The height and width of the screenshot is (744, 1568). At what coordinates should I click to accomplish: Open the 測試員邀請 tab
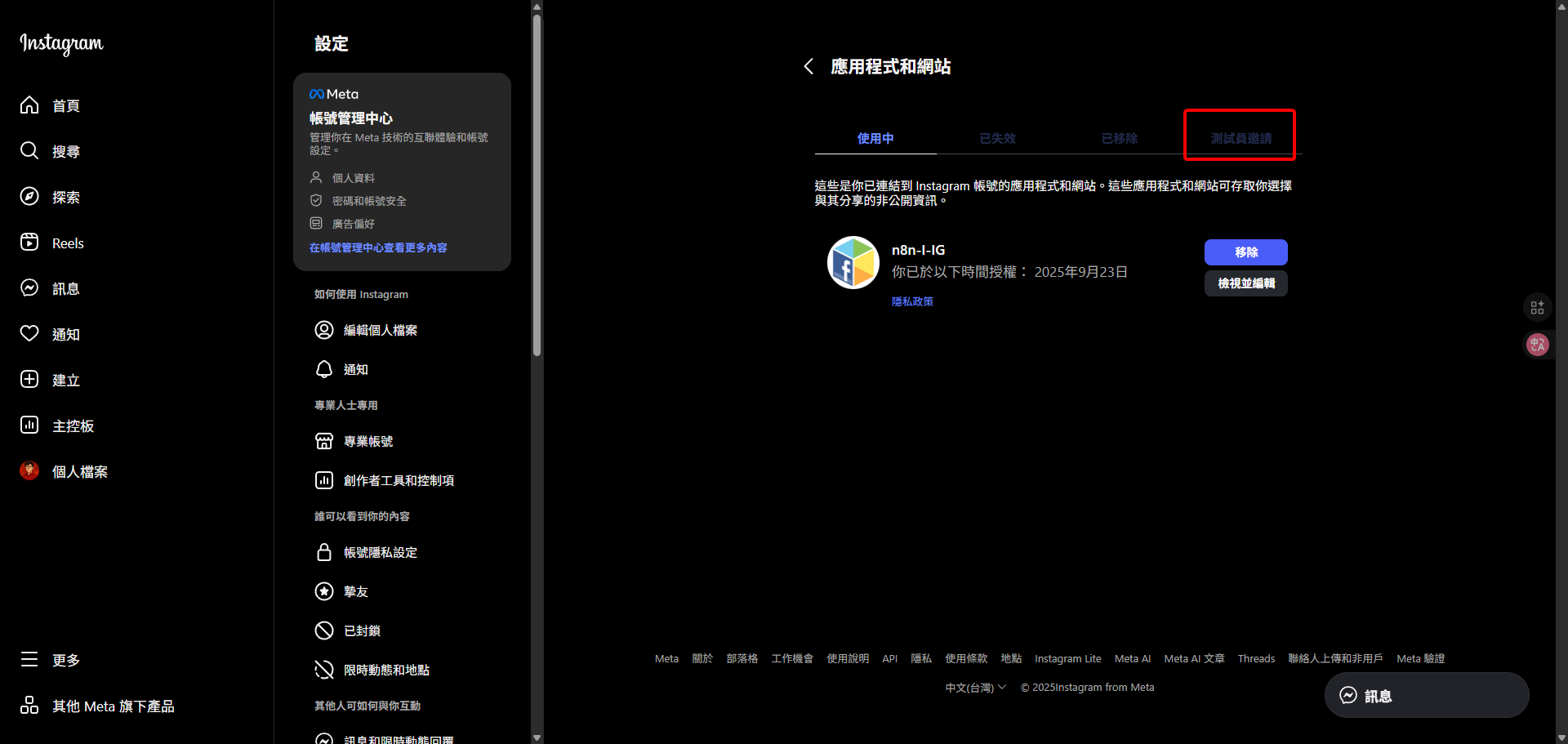(x=1240, y=138)
